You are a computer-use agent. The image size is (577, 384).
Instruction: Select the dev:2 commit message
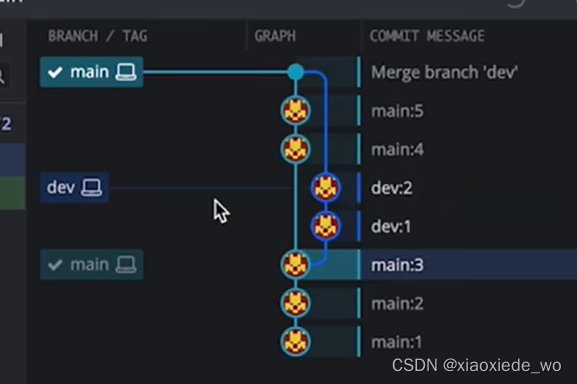point(392,188)
